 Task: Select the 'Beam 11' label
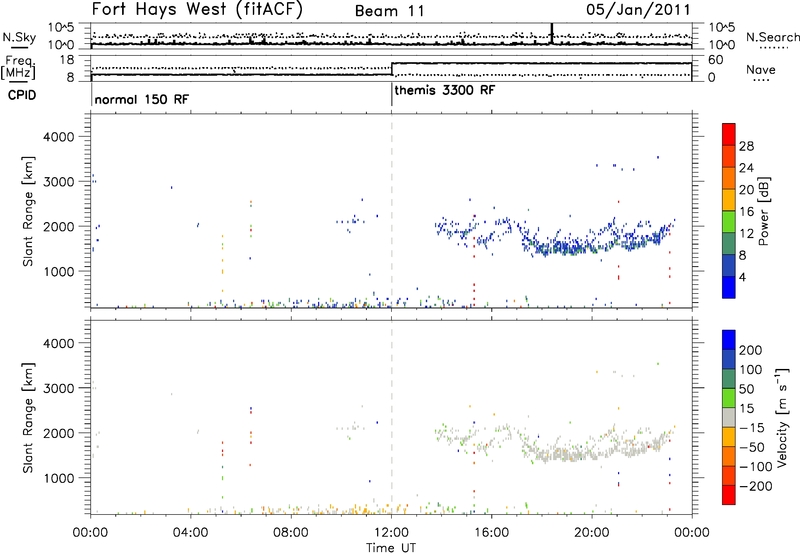point(390,11)
